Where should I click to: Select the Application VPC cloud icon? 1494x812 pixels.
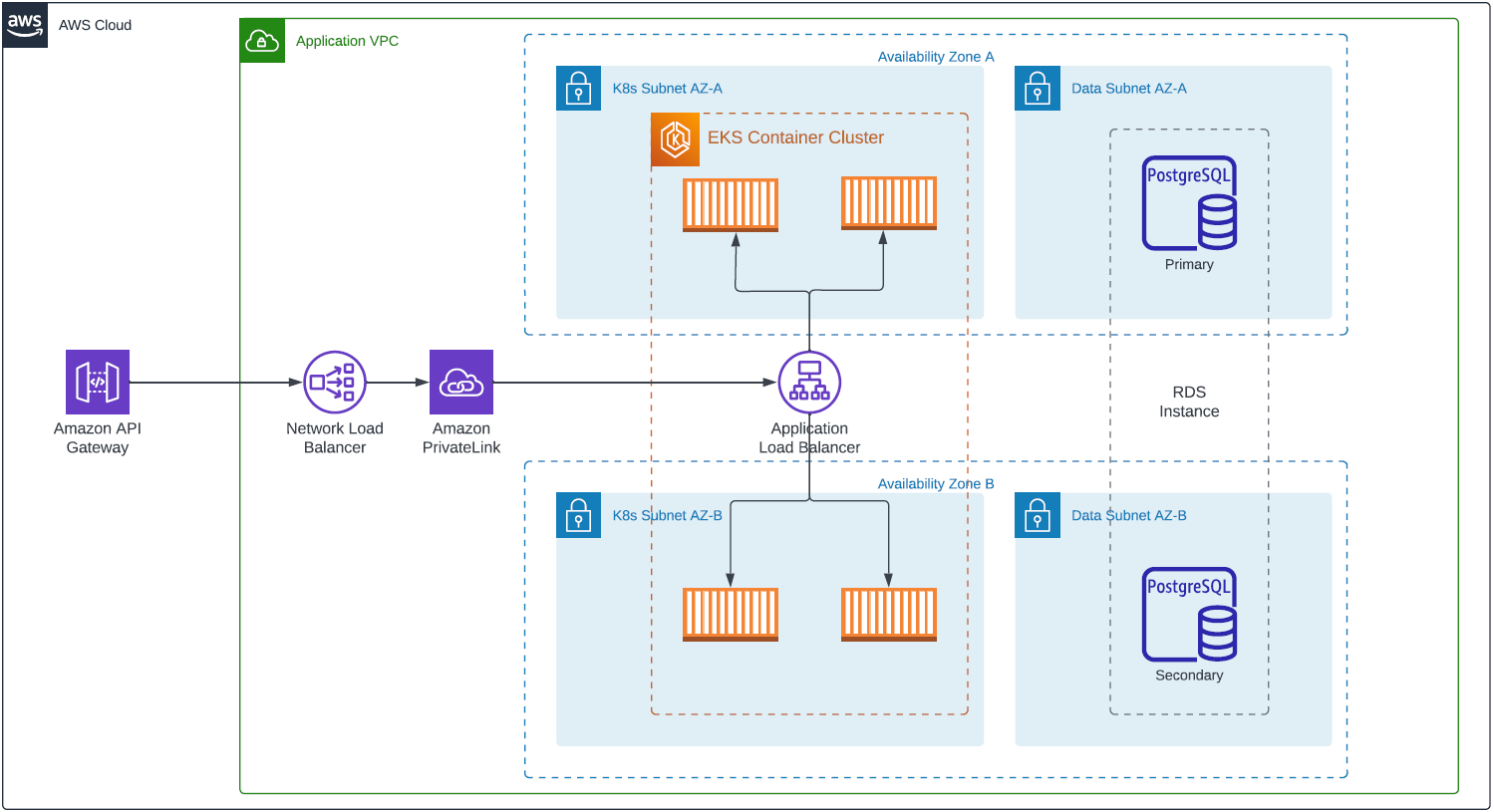pyautogui.click(x=262, y=41)
